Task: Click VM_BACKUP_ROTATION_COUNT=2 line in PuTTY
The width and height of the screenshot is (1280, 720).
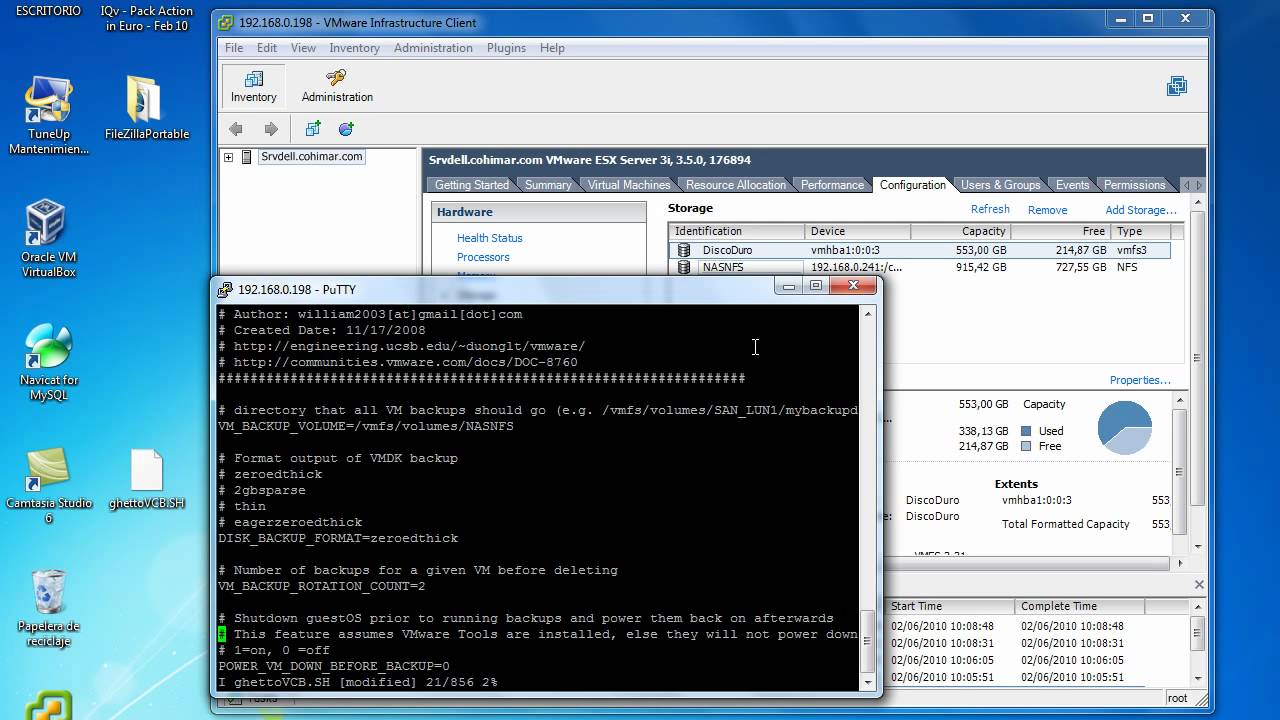Action: (x=322, y=586)
